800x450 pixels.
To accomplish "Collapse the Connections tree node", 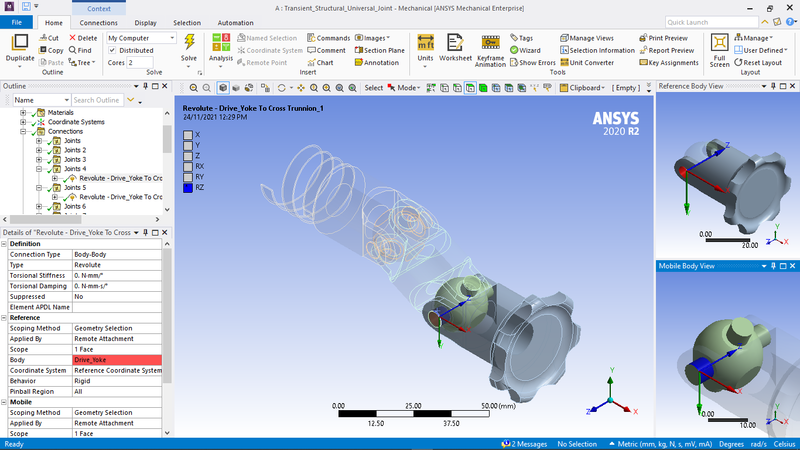I will (x=23, y=131).
